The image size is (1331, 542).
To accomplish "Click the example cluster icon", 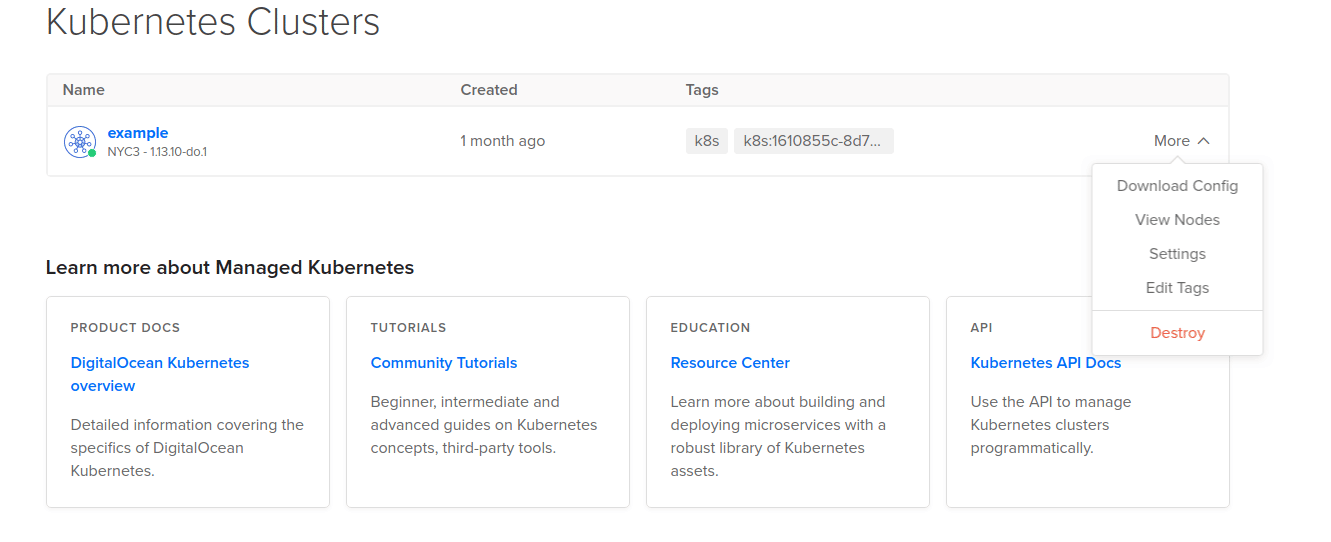I will point(80,142).
